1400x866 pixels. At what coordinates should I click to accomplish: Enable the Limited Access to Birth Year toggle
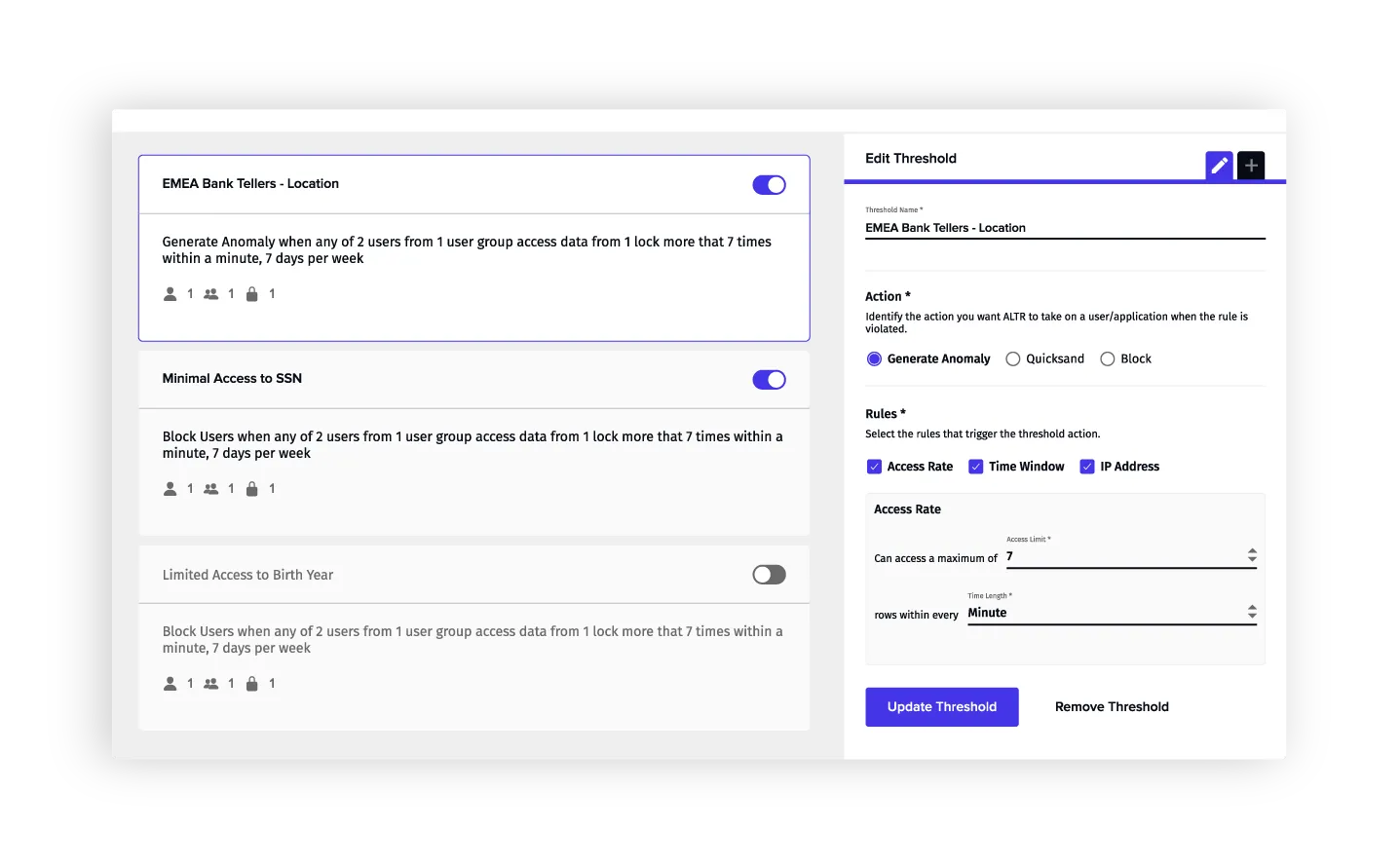point(769,575)
